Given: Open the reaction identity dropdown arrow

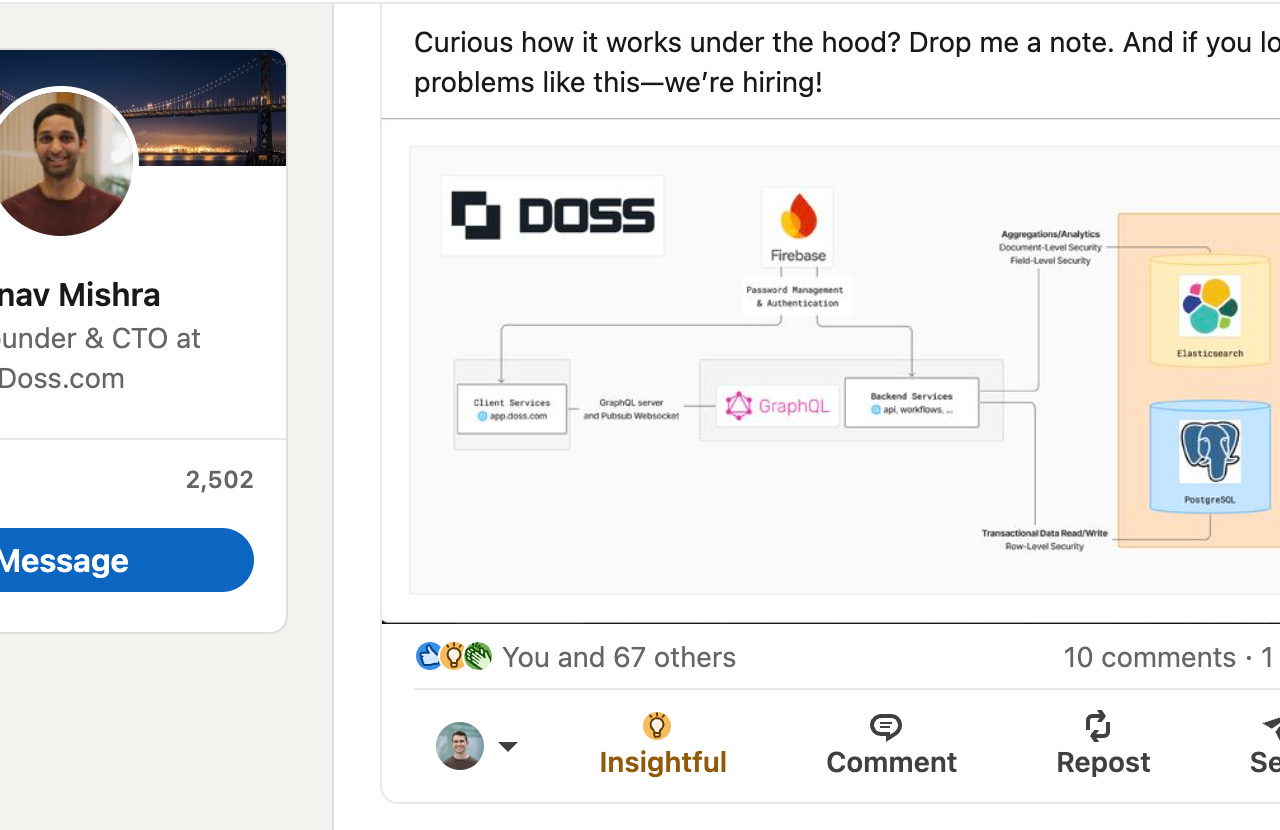Looking at the screenshot, I should click(508, 746).
